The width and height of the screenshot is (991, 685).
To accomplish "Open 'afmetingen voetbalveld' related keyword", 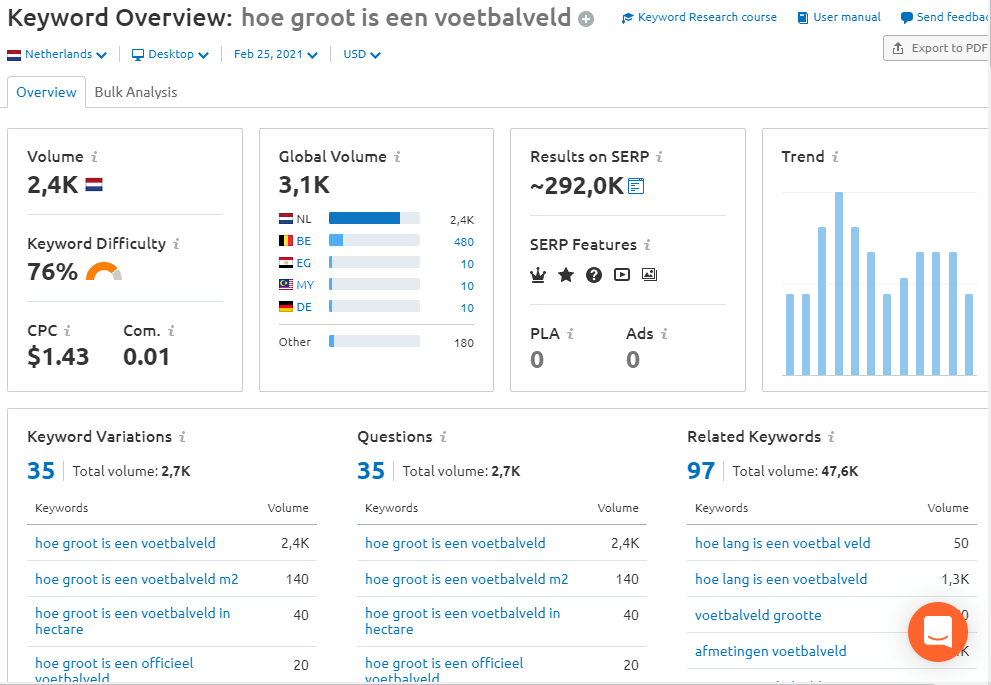I will pyautogui.click(x=770, y=652).
